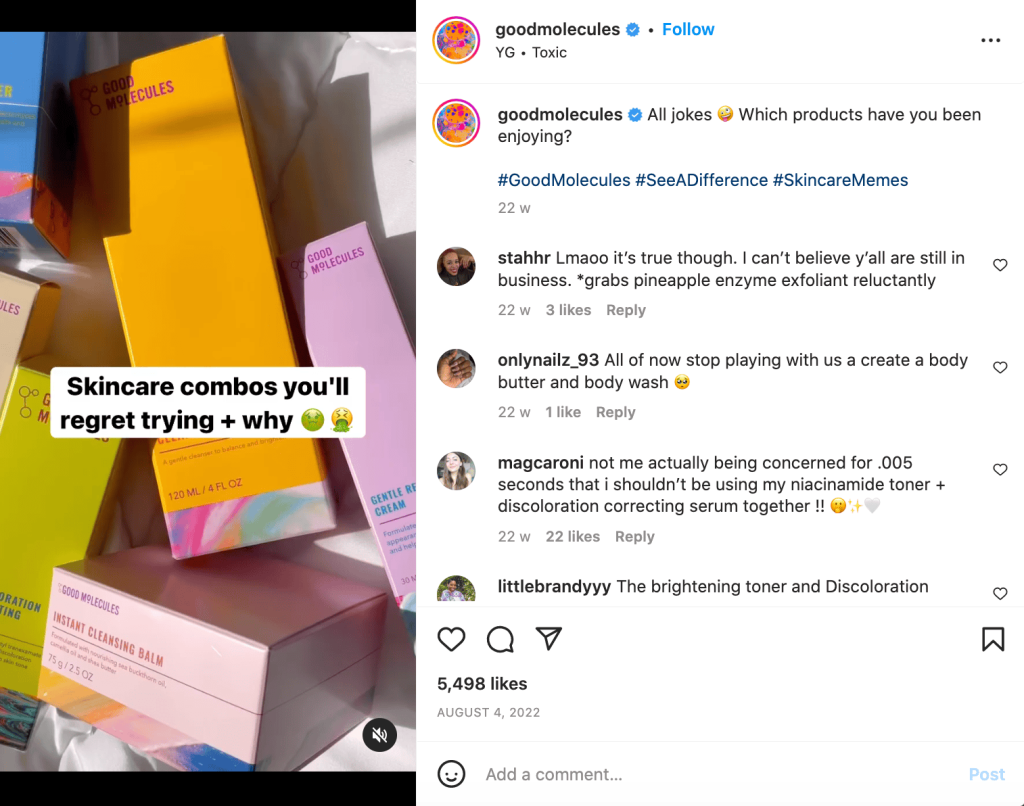The image size is (1024, 806).
Task: Open the emoji picker in the comment box
Action: click(x=452, y=774)
